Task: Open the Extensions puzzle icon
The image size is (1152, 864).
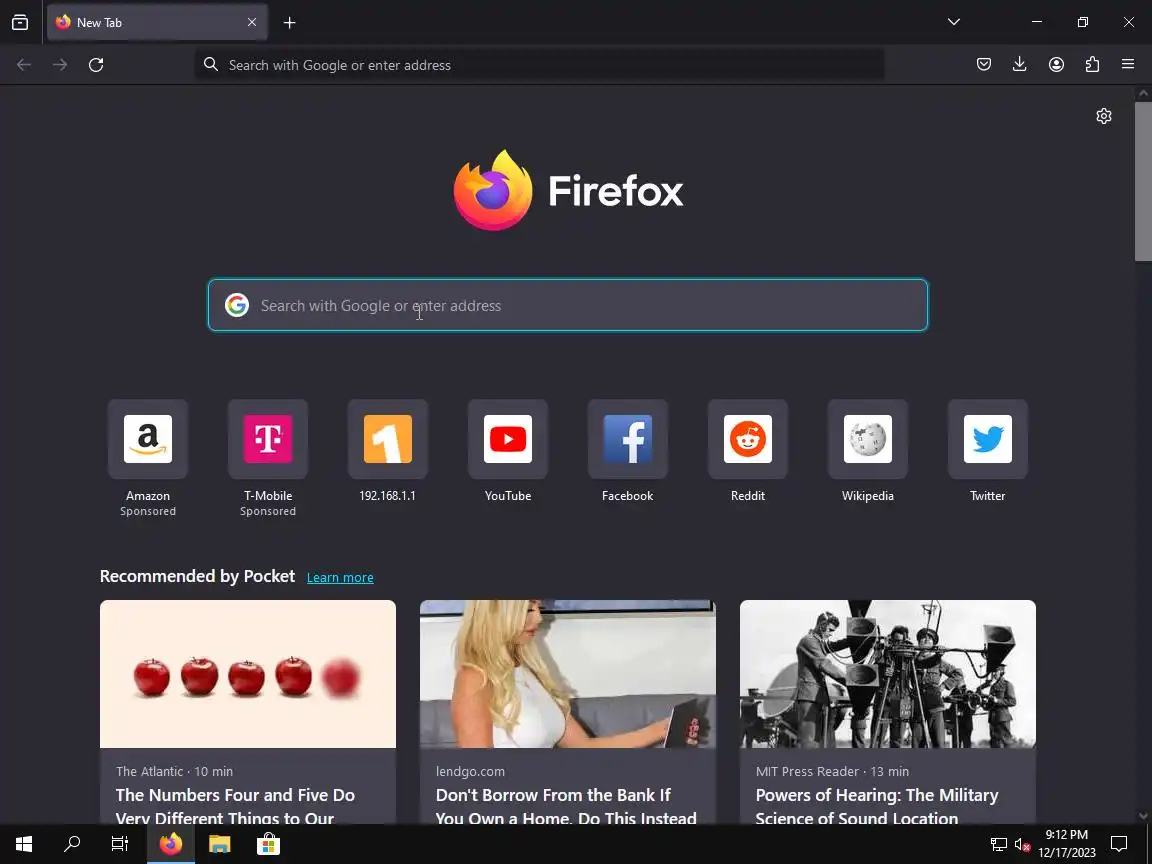Action: pos(1092,65)
